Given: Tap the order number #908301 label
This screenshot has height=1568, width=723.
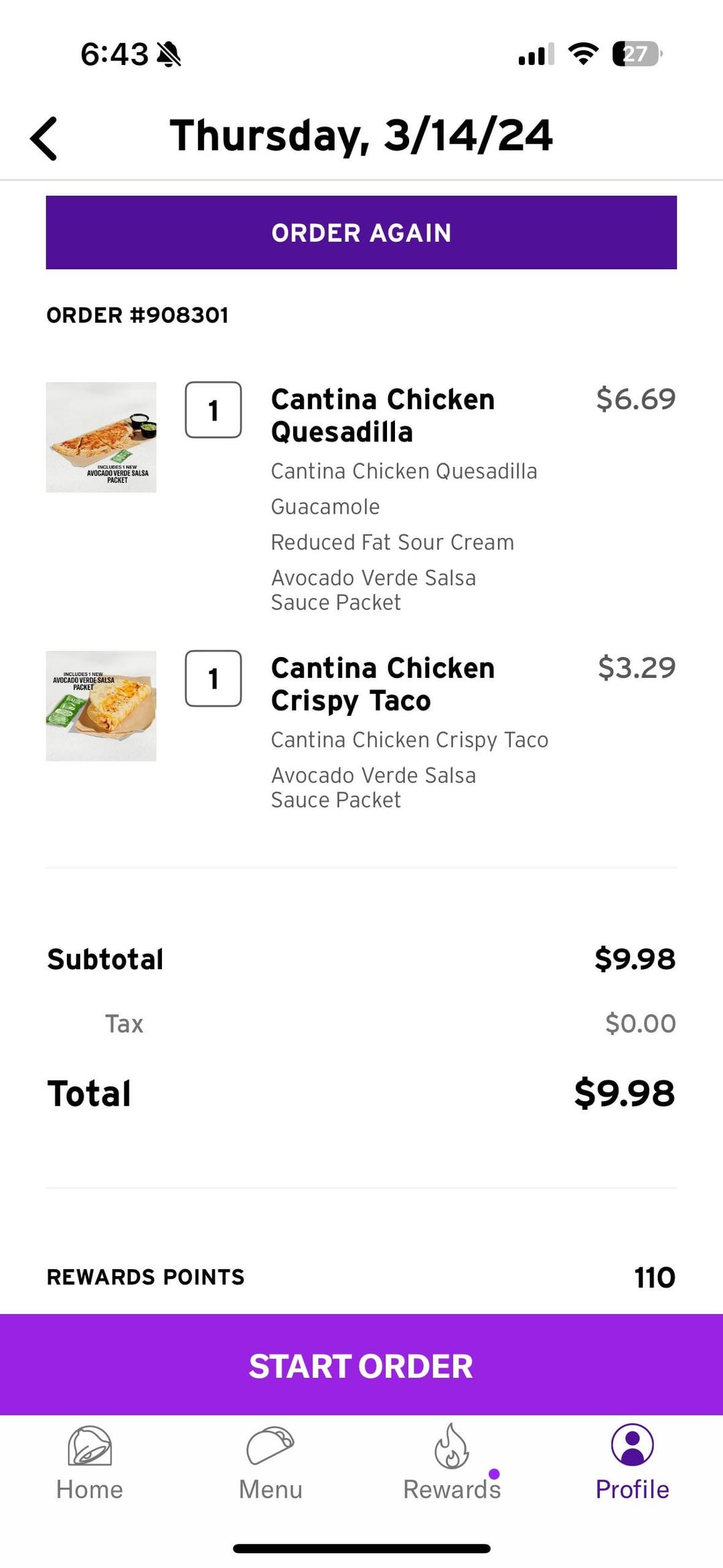Looking at the screenshot, I should coord(138,315).
